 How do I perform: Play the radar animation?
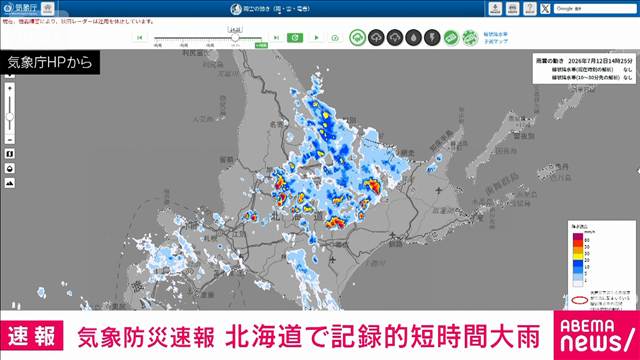(316, 38)
